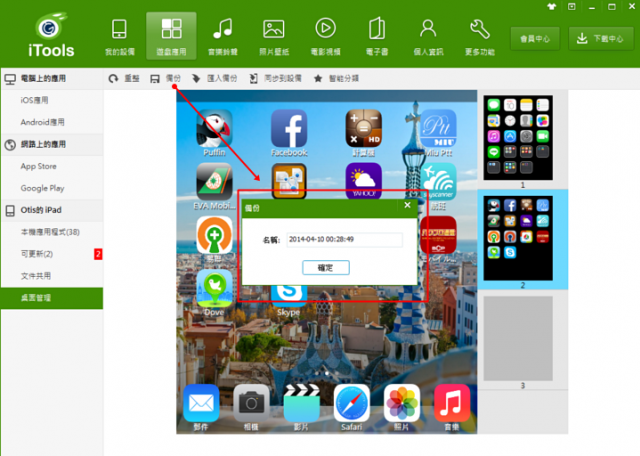Click the 確定 confirm button
This screenshot has width=640, height=456.
point(326,268)
